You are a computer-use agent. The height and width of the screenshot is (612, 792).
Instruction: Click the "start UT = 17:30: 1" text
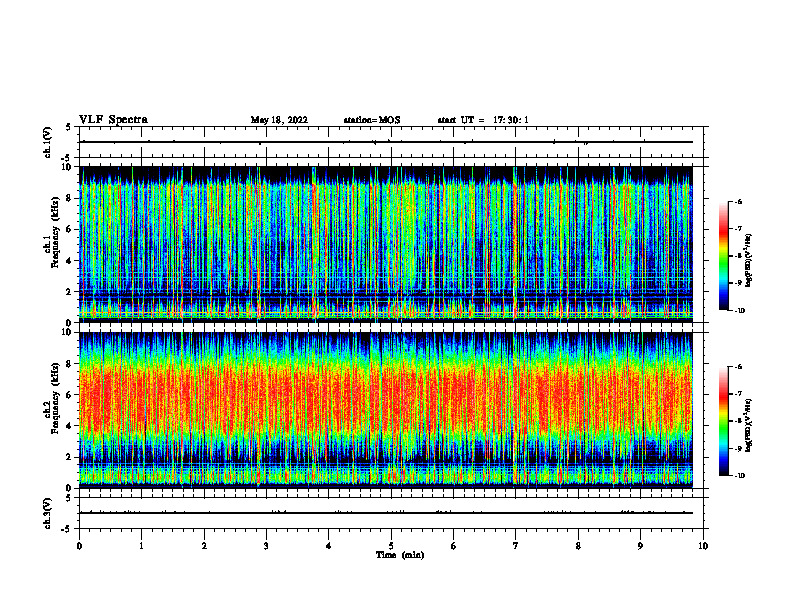click(483, 120)
